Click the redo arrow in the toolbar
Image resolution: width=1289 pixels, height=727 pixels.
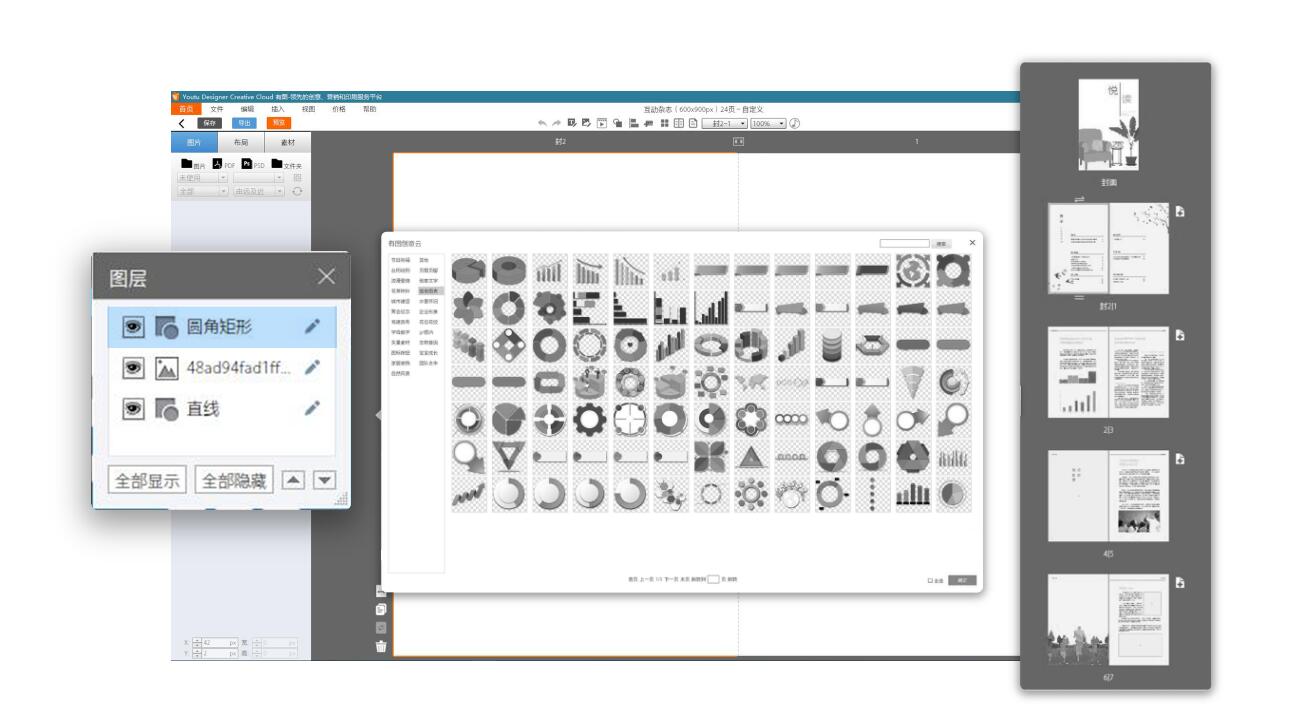556,123
